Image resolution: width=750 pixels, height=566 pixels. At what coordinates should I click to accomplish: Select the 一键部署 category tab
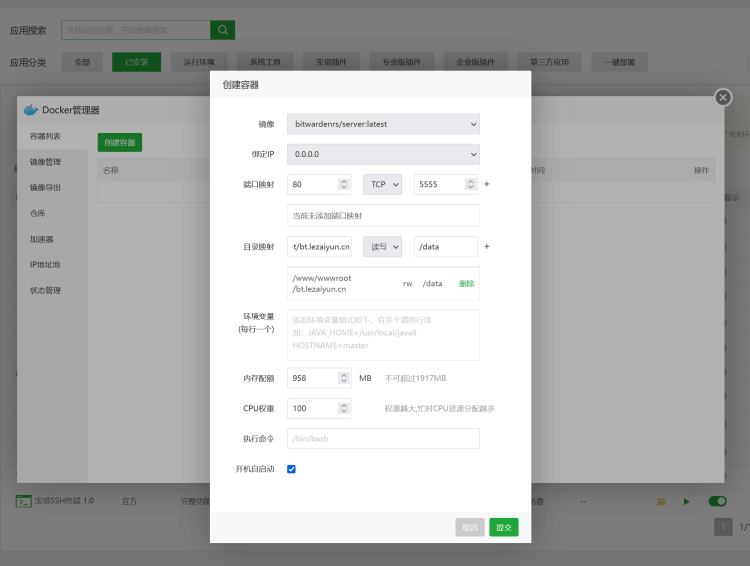point(619,62)
